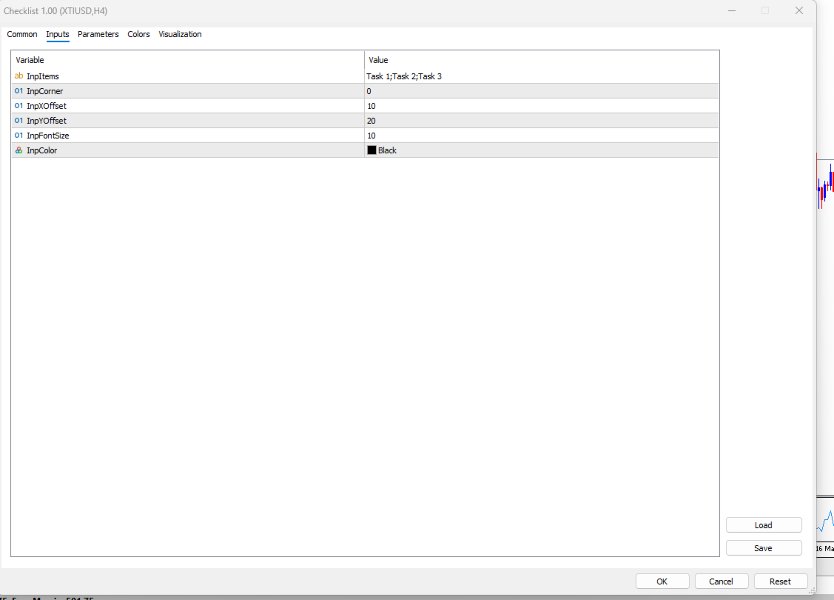Click the OK button
834x600 pixels.
point(662,581)
